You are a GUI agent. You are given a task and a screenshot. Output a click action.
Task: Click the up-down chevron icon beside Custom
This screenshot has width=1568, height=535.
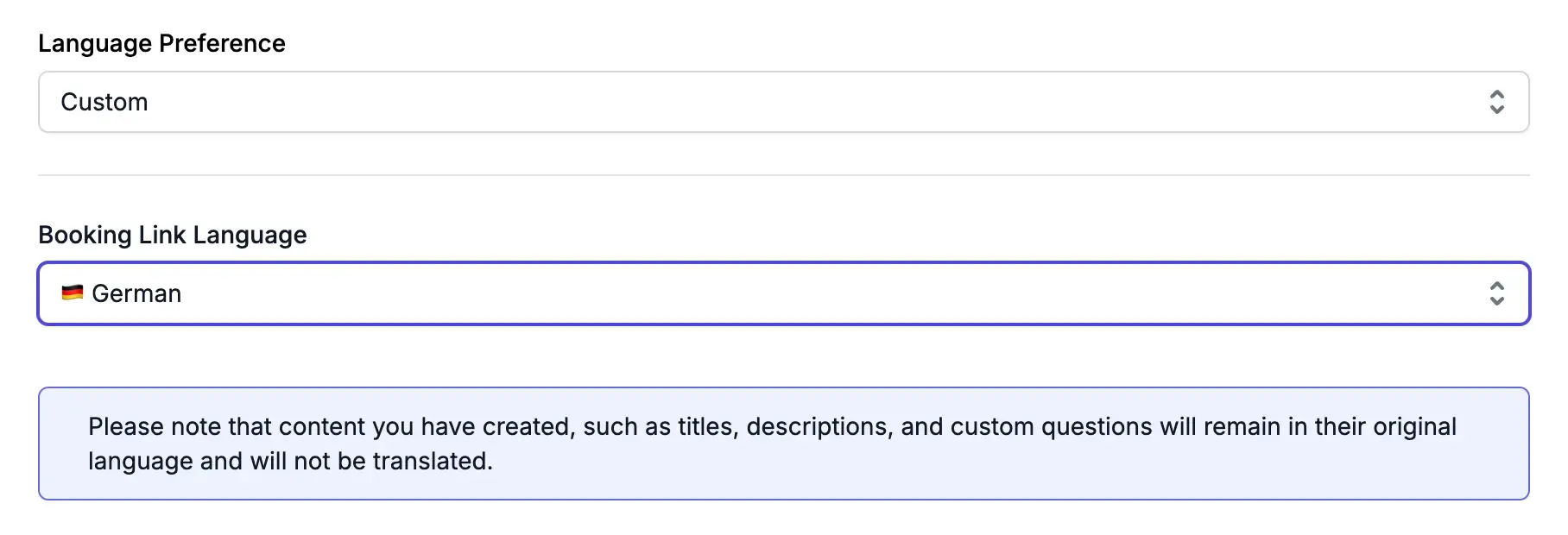pos(1496,102)
